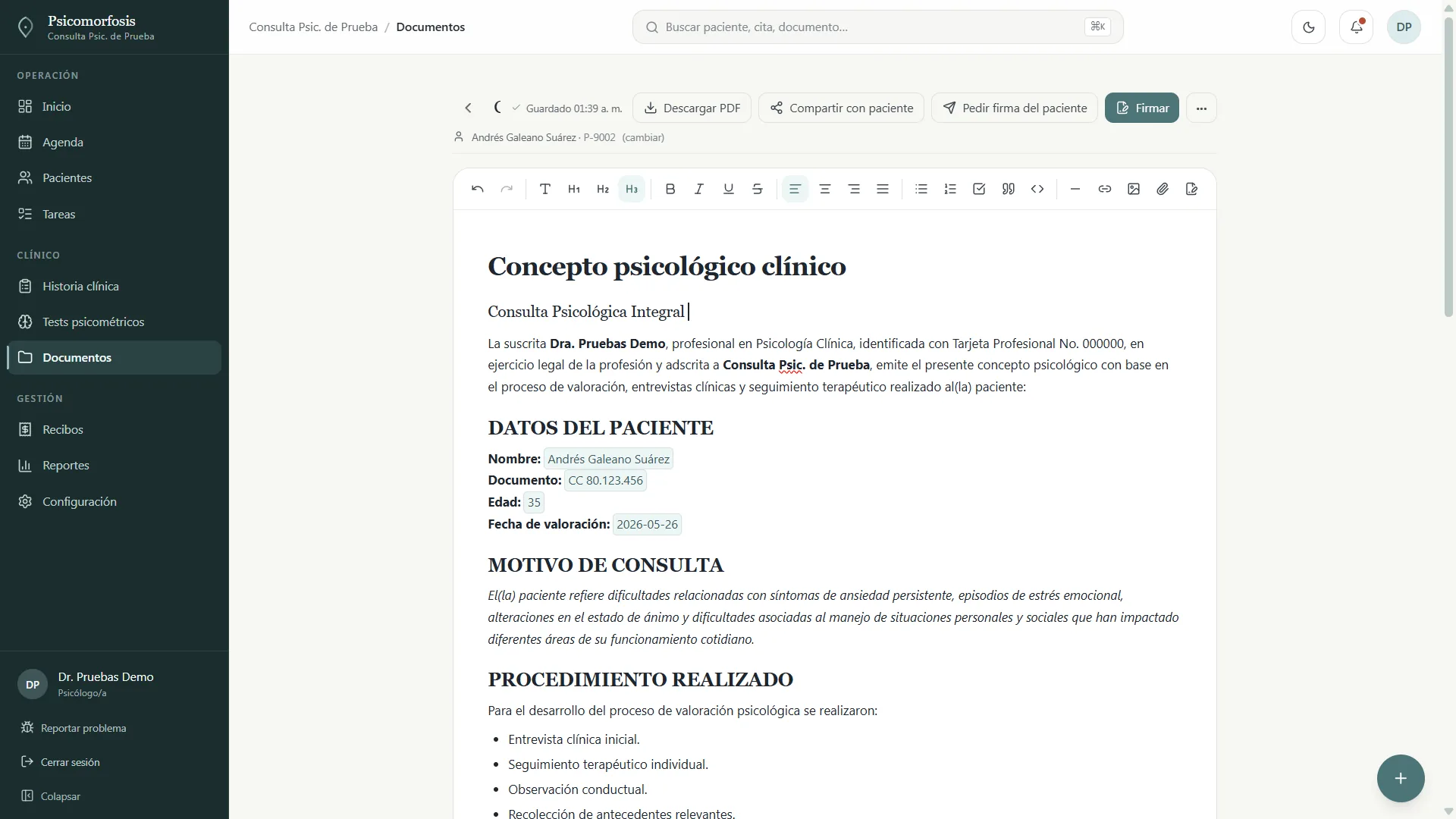Center align the text

[824, 189]
